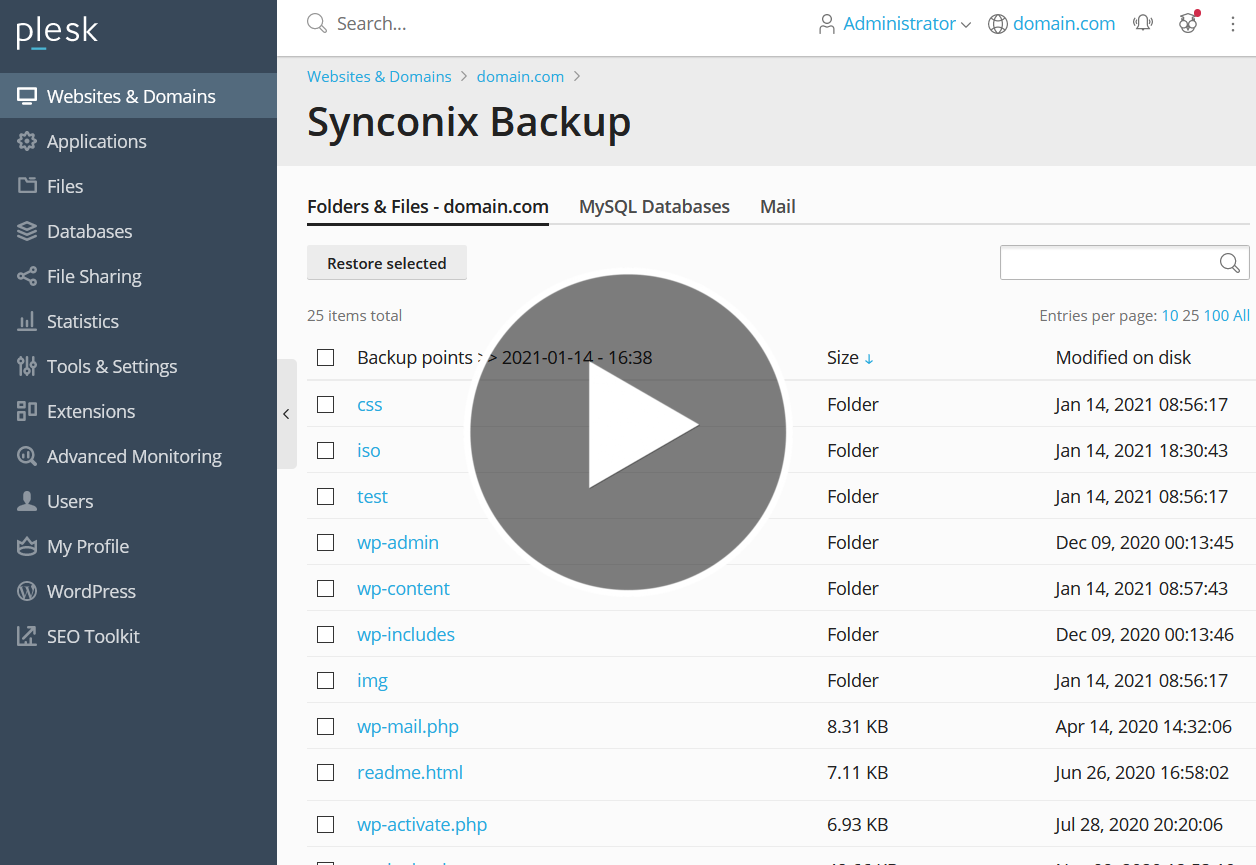Collapse the left sidebar panel
This screenshot has height=865, width=1256.
286,414
